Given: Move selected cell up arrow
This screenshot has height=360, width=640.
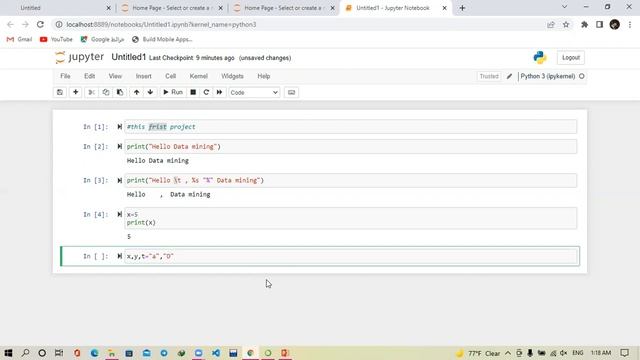Looking at the screenshot, I should (136, 92).
